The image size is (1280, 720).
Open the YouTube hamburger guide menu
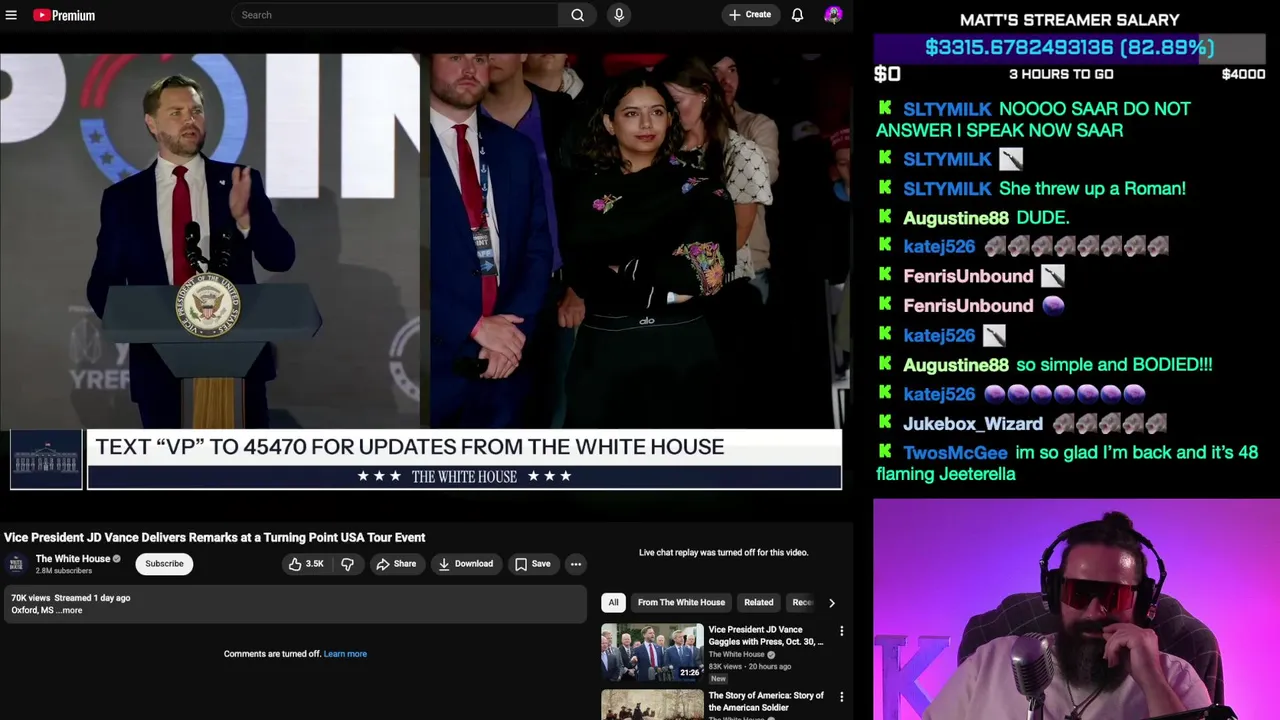[x=11, y=15]
